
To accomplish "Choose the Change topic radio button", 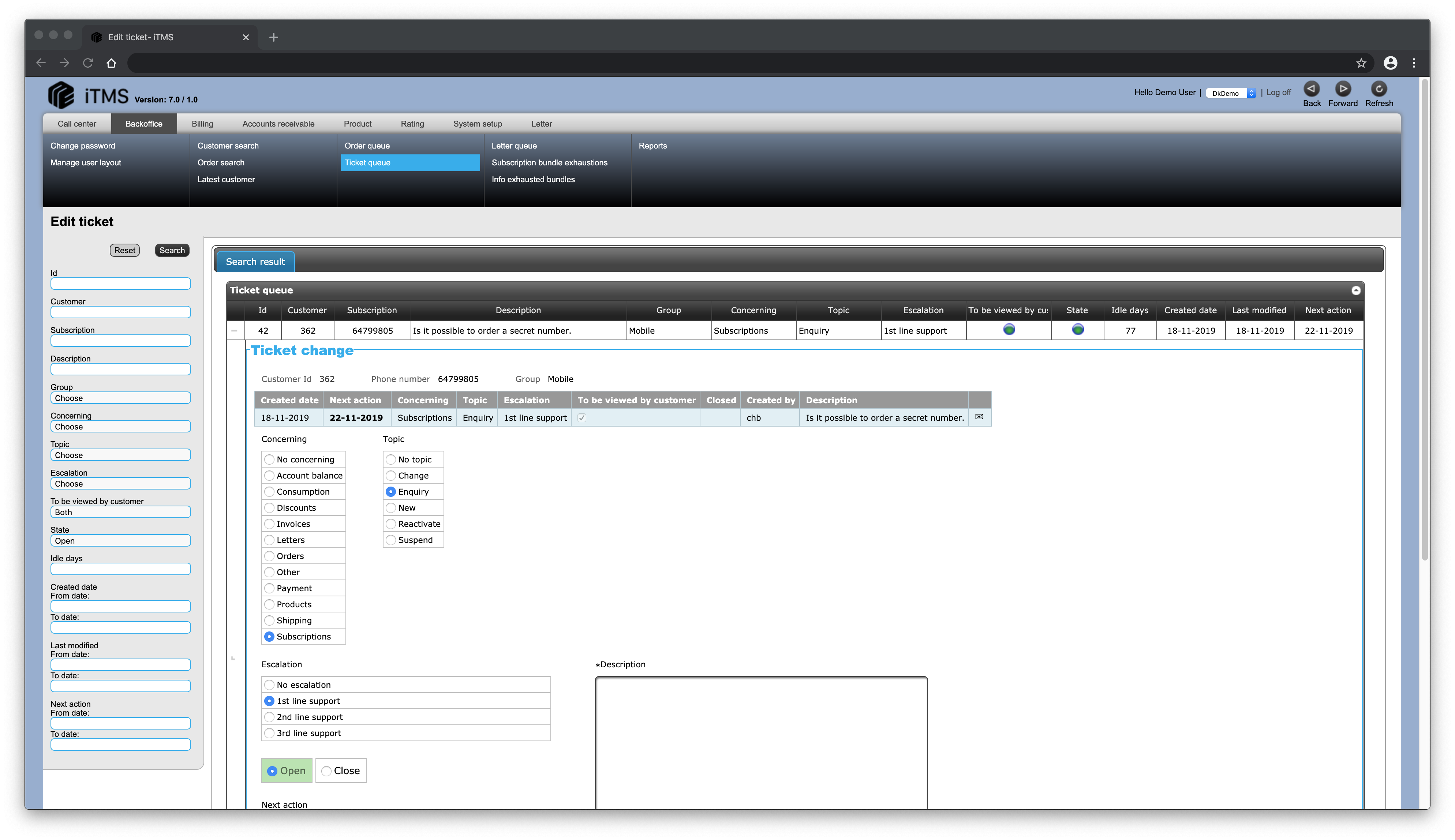I will point(390,475).
